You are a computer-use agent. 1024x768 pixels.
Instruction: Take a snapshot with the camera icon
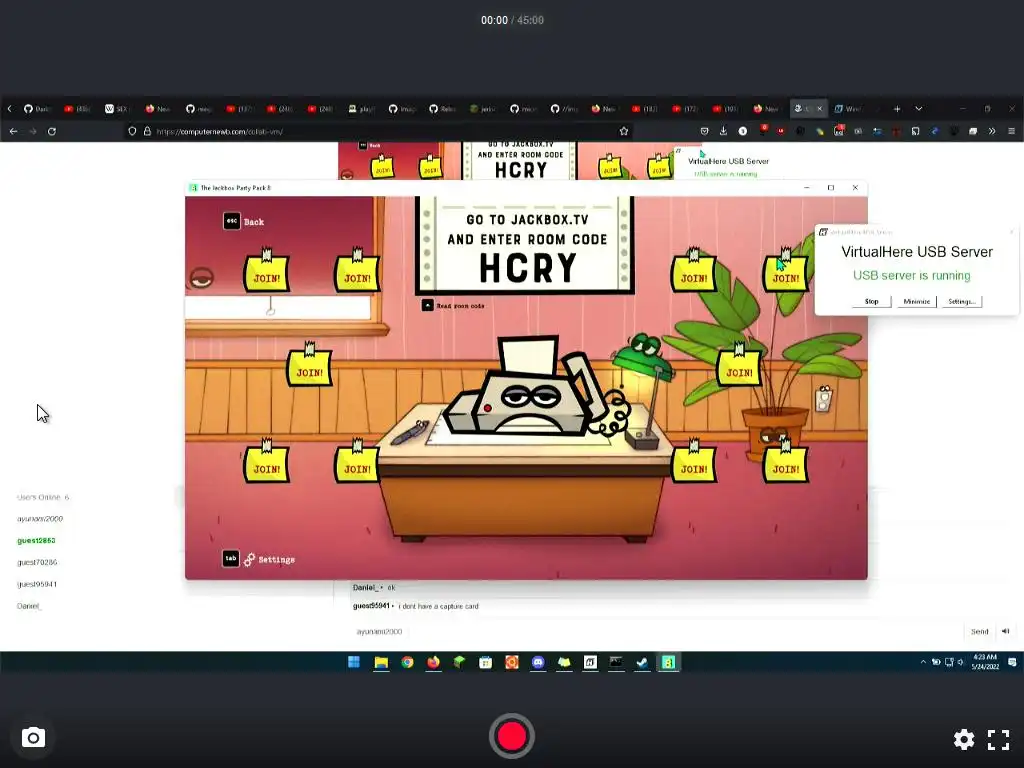pyautogui.click(x=33, y=738)
